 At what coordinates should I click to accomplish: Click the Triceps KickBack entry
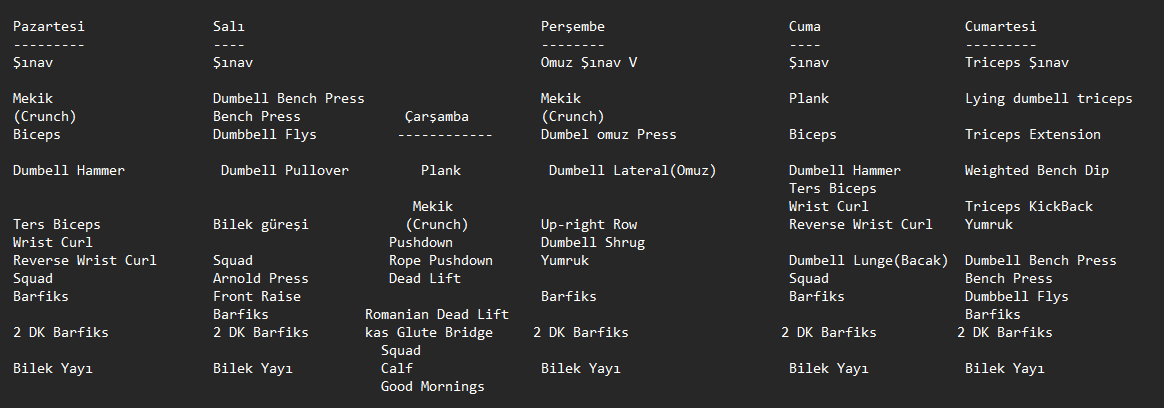pyautogui.click(x=1029, y=207)
